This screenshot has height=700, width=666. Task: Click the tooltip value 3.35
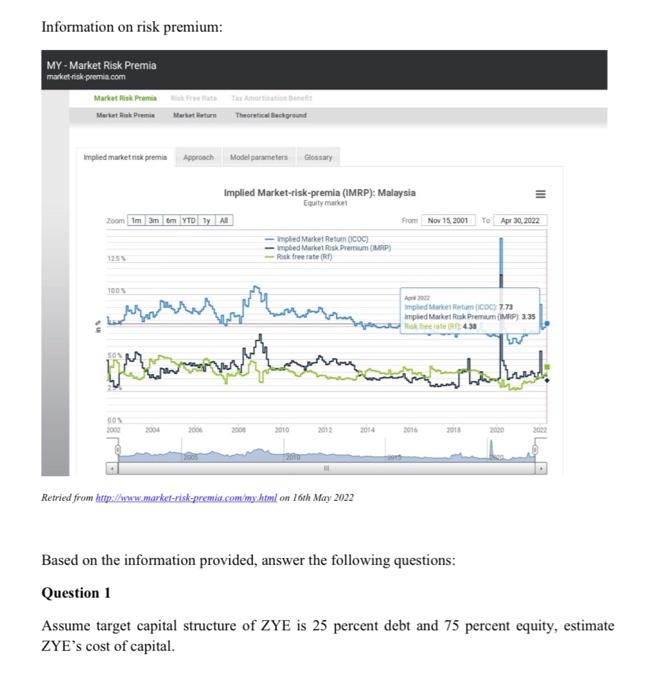coord(529,317)
